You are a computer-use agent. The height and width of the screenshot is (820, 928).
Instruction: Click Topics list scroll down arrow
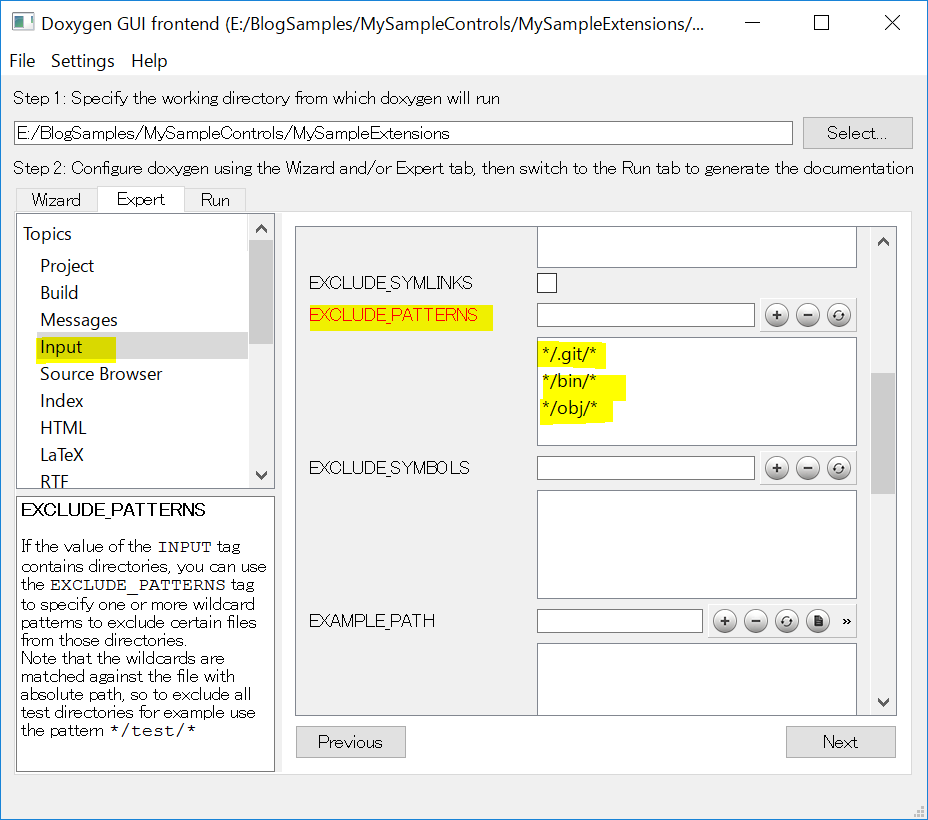click(x=261, y=475)
